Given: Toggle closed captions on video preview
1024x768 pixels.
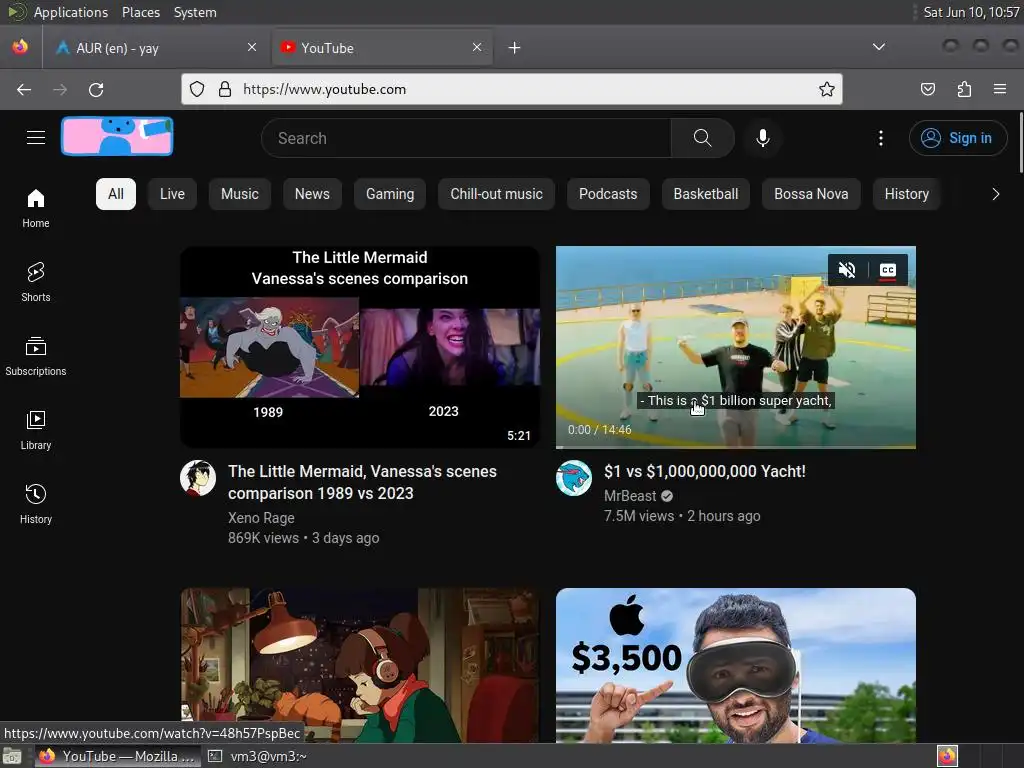Looking at the screenshot, I should tap(888, 270).
